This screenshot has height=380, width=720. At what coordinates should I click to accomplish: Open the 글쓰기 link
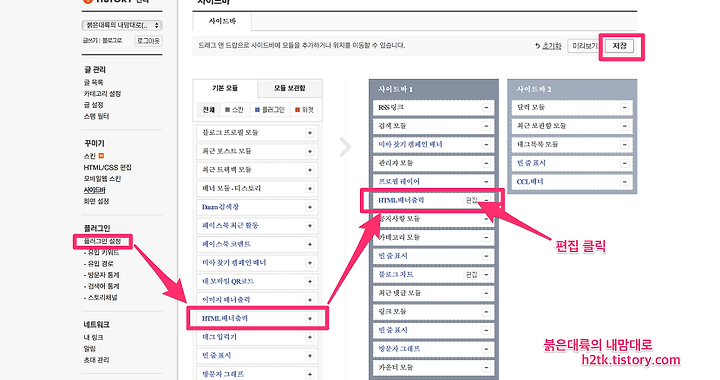90,41
